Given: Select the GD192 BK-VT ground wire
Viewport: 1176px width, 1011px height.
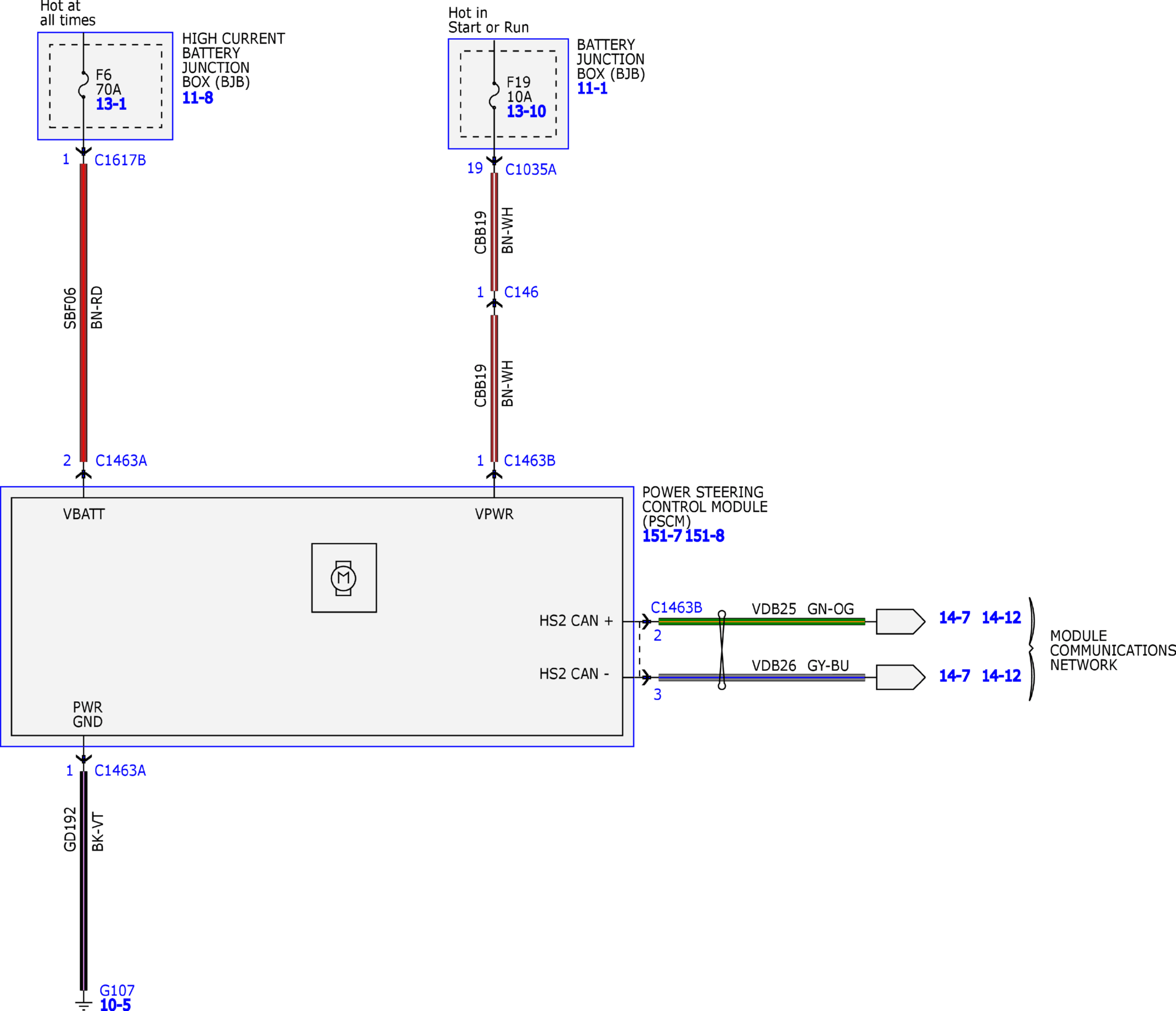Looking at the screenshot, I should click(83, 881).
